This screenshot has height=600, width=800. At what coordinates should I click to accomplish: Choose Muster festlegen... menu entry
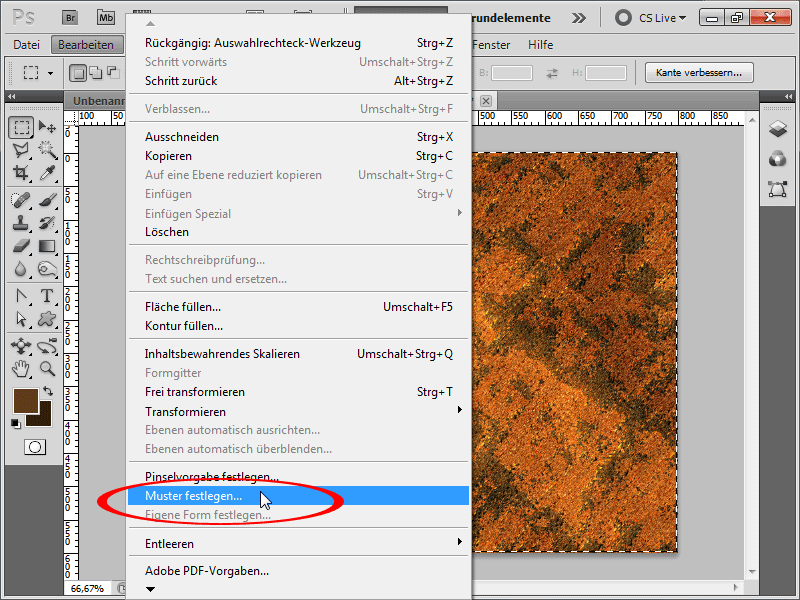tap(298, 496)
